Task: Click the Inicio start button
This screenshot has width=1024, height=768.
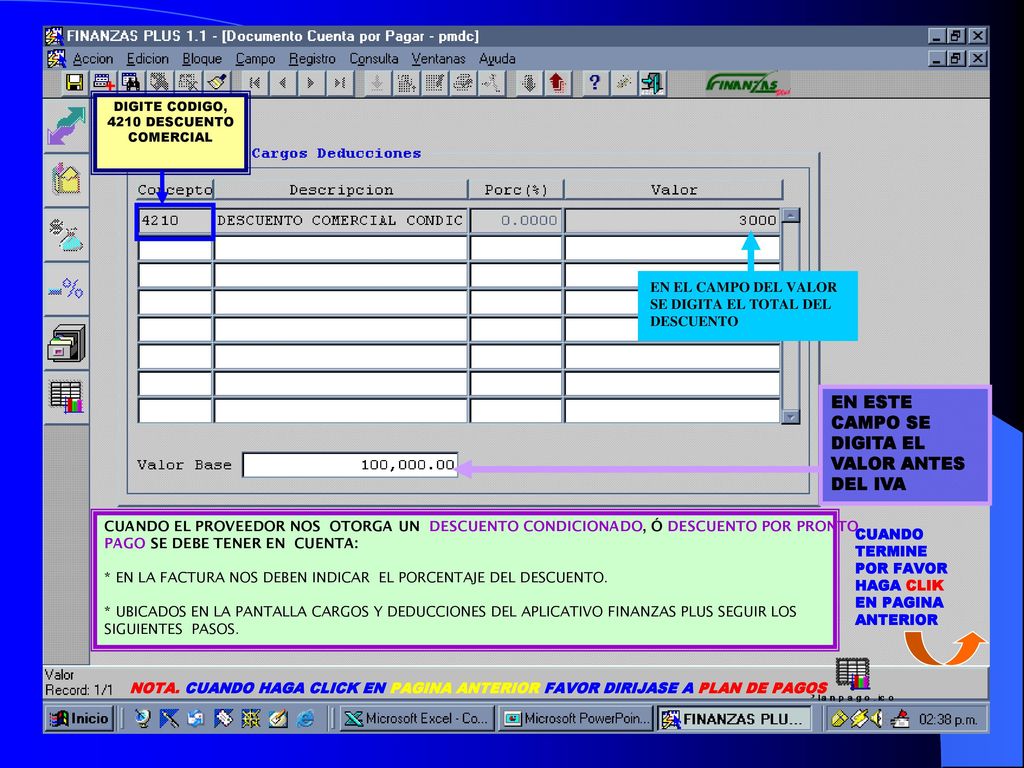Action: [80, 719]
